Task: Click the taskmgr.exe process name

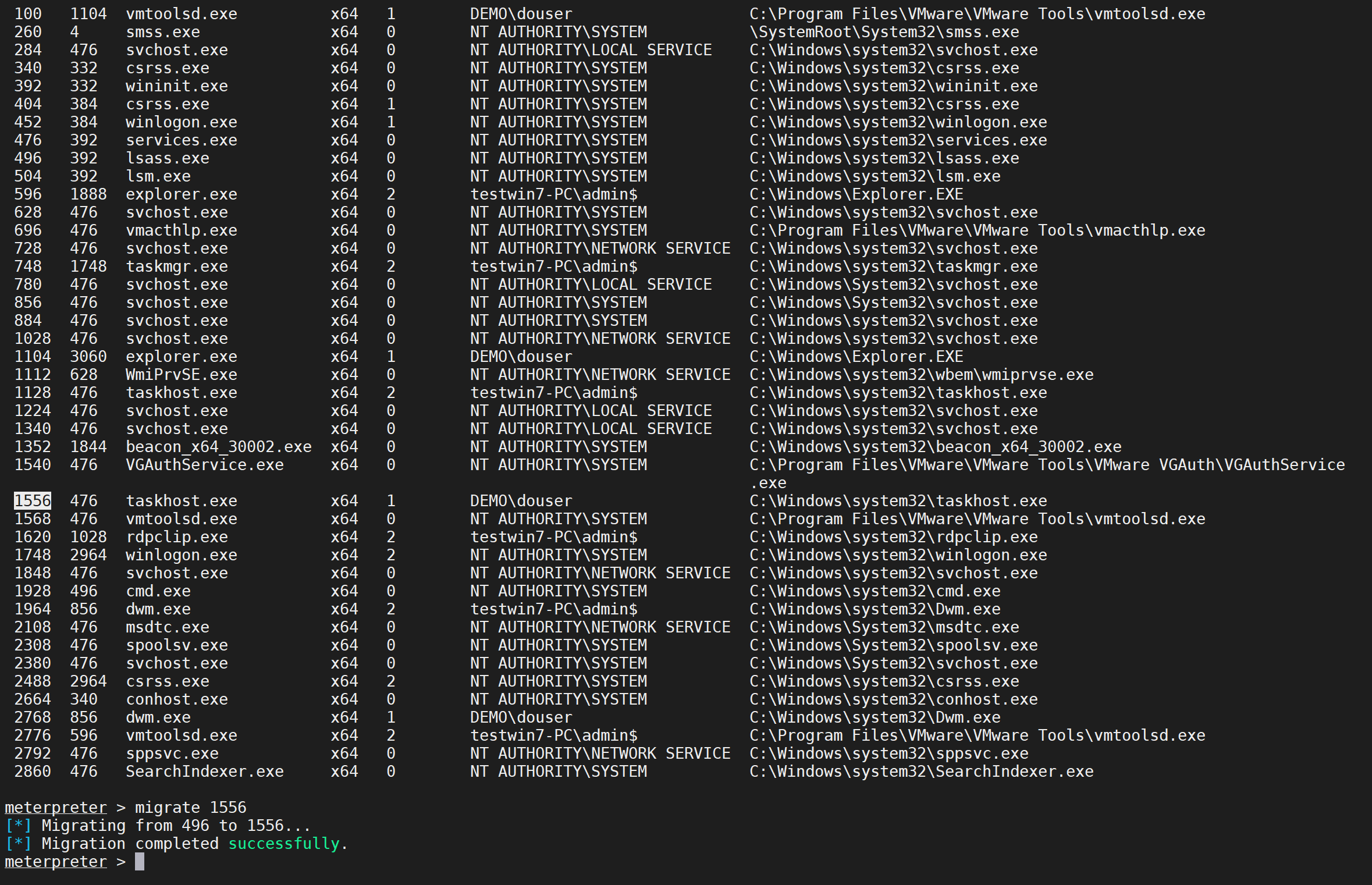Action: point(177,266)
